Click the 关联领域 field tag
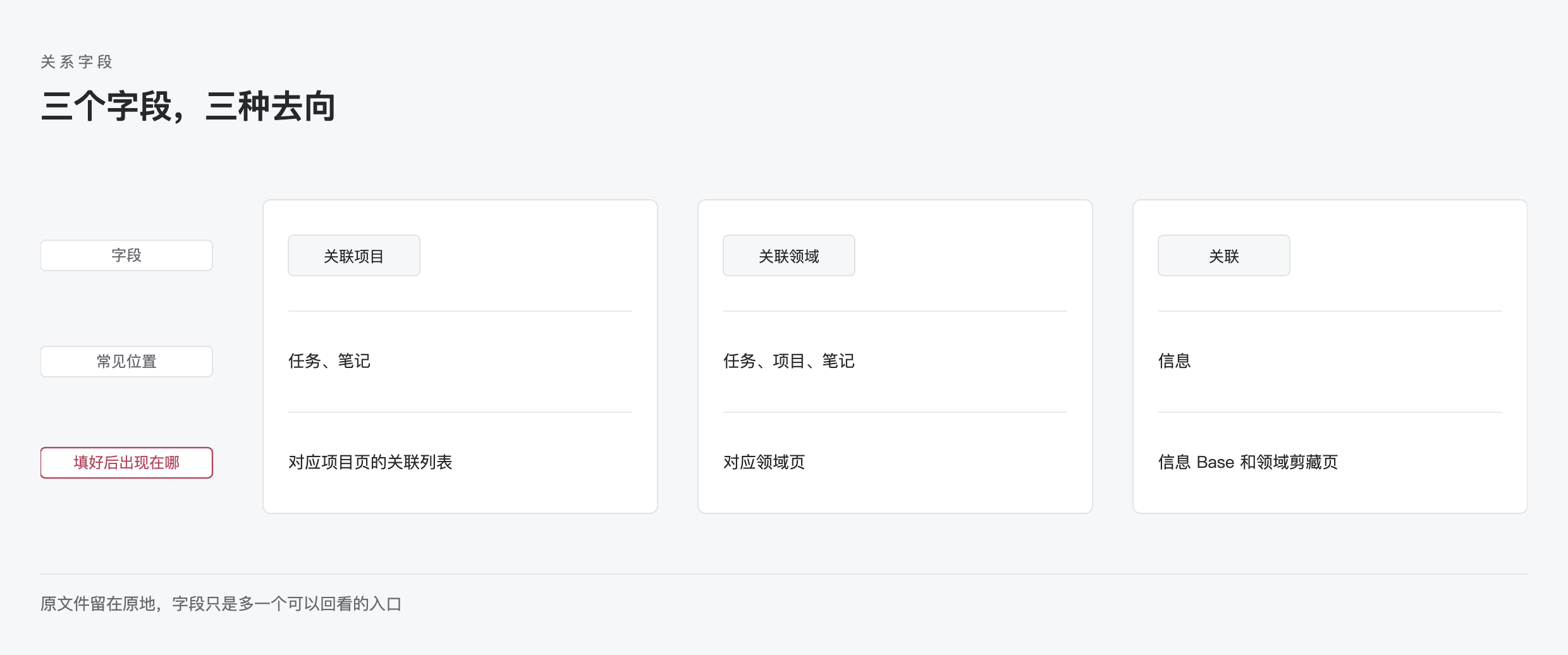This screenshot has width=1568, height=655. pyautogui.click(x=789, y=255)
